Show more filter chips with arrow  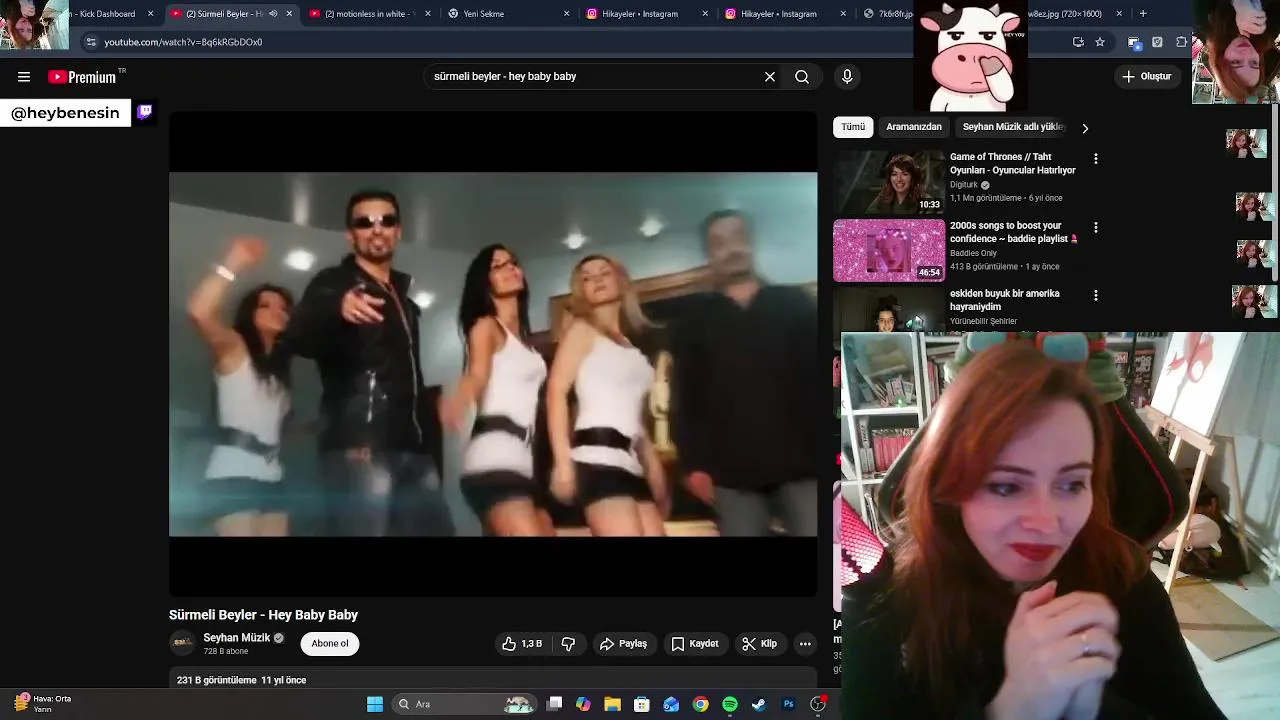click(1085, 128)
